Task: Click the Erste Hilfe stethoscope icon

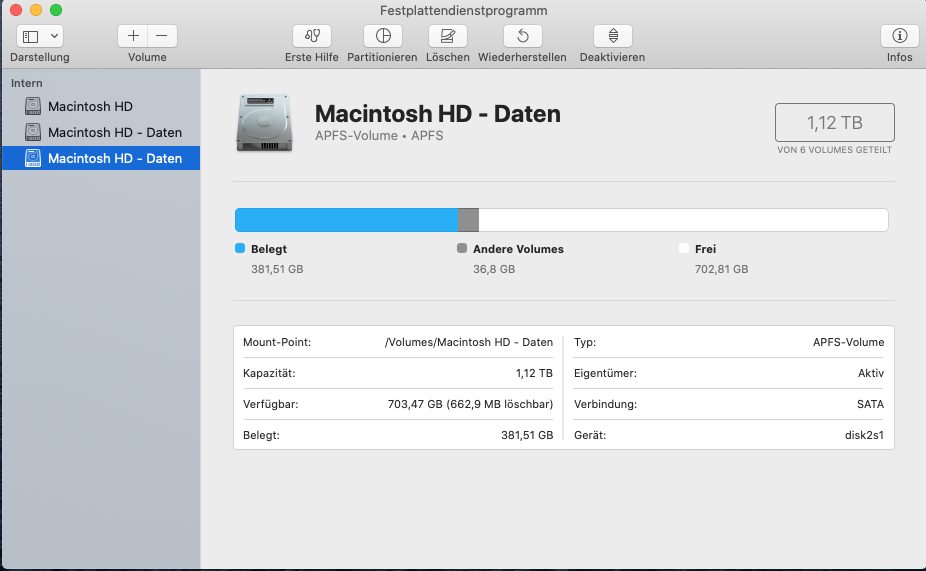Action: (312, 36)
